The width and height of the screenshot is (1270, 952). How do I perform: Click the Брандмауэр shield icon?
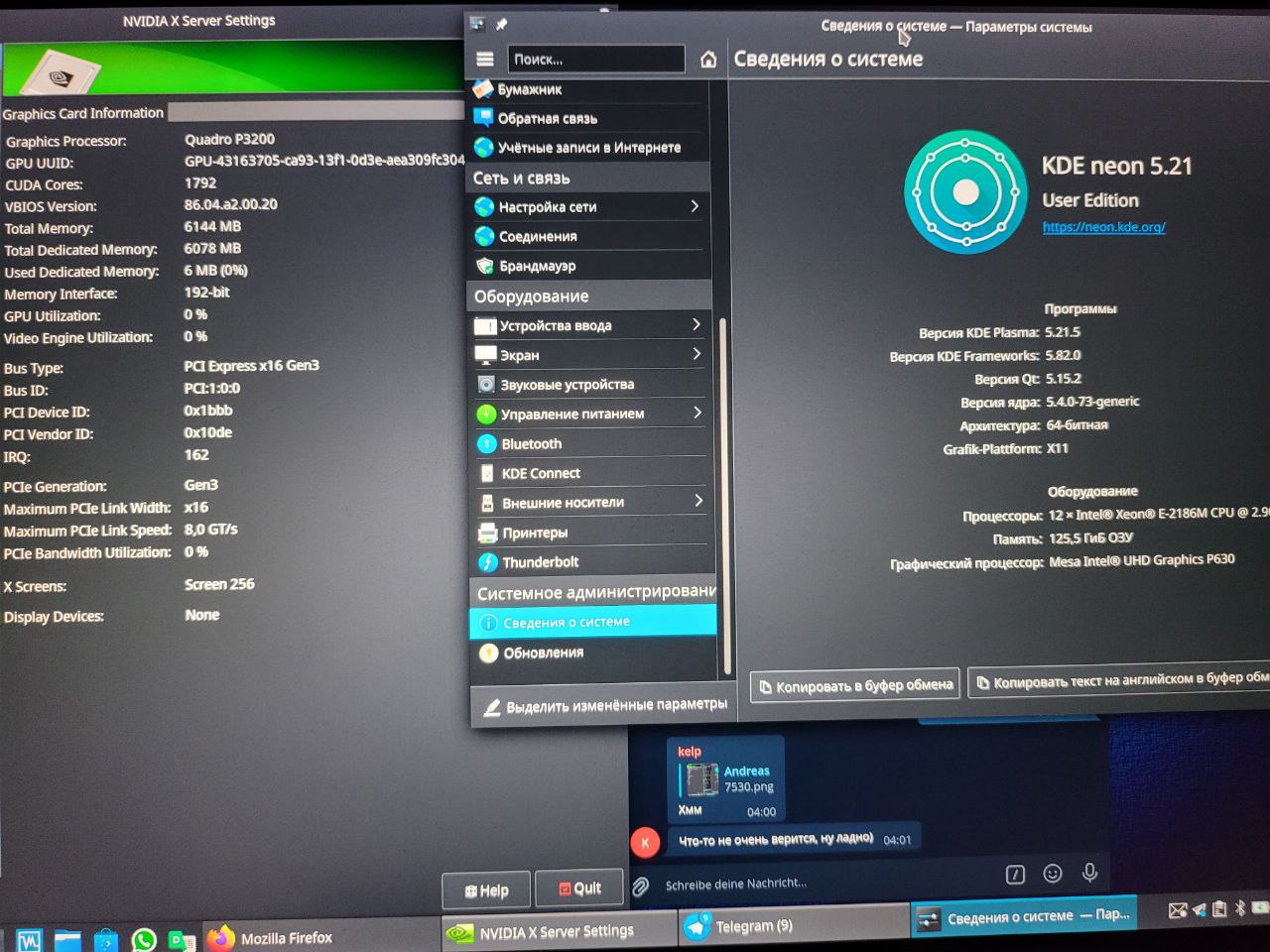tap(484, 265)
